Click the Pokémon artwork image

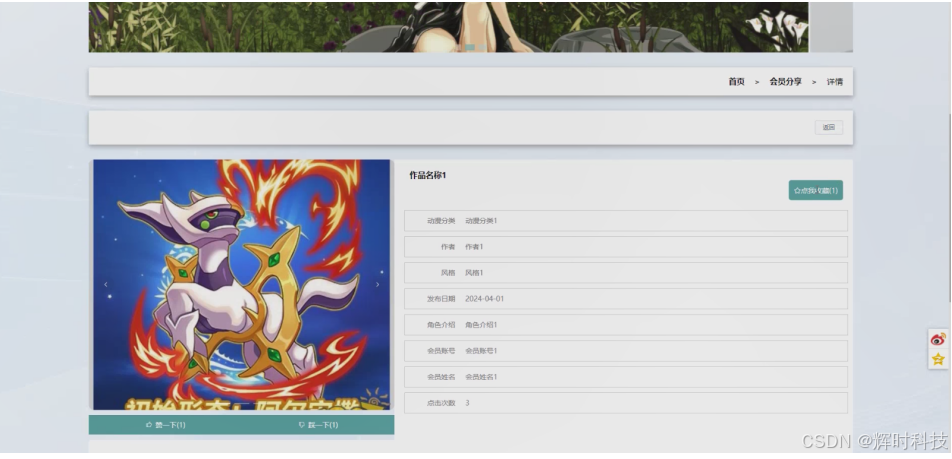coord(242,285)
